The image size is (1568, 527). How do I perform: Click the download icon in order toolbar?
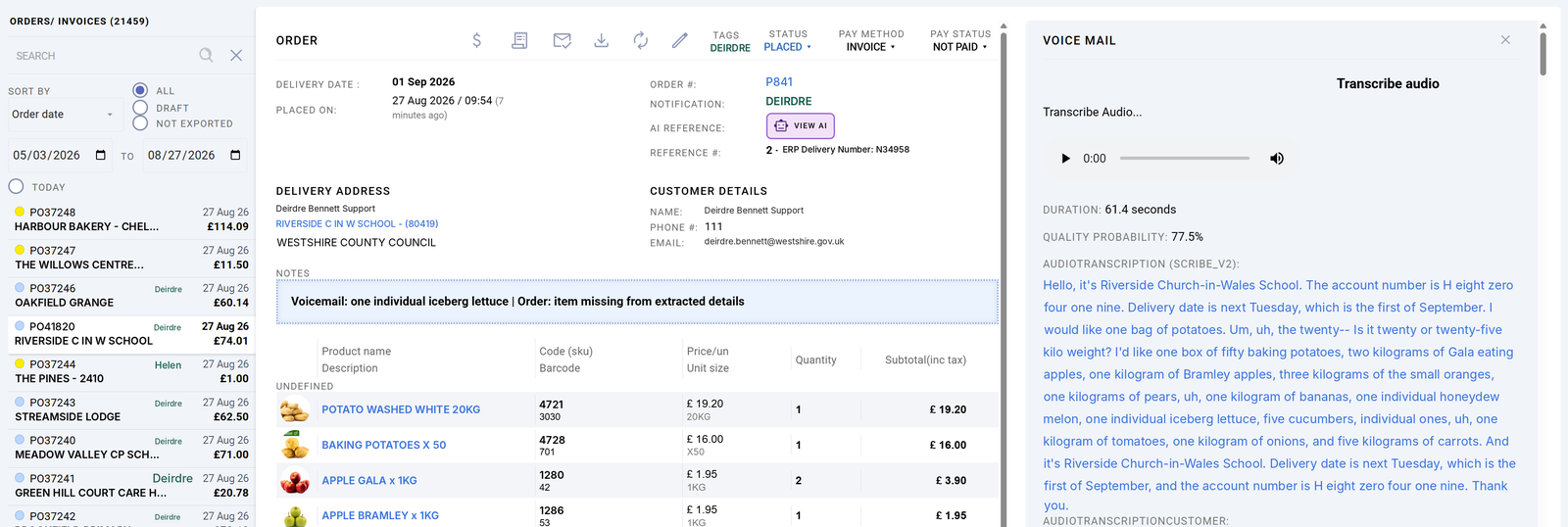601,40
